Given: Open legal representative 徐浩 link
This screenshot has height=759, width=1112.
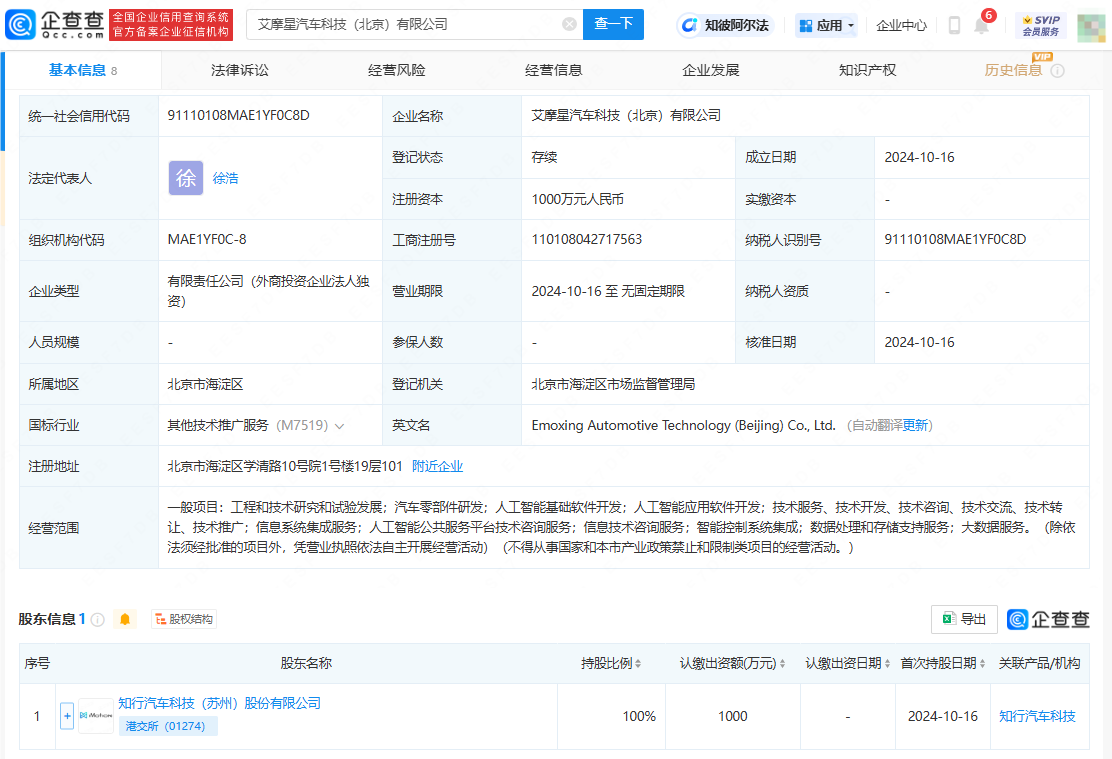Looking at the screenshot, I should [225, 178].
